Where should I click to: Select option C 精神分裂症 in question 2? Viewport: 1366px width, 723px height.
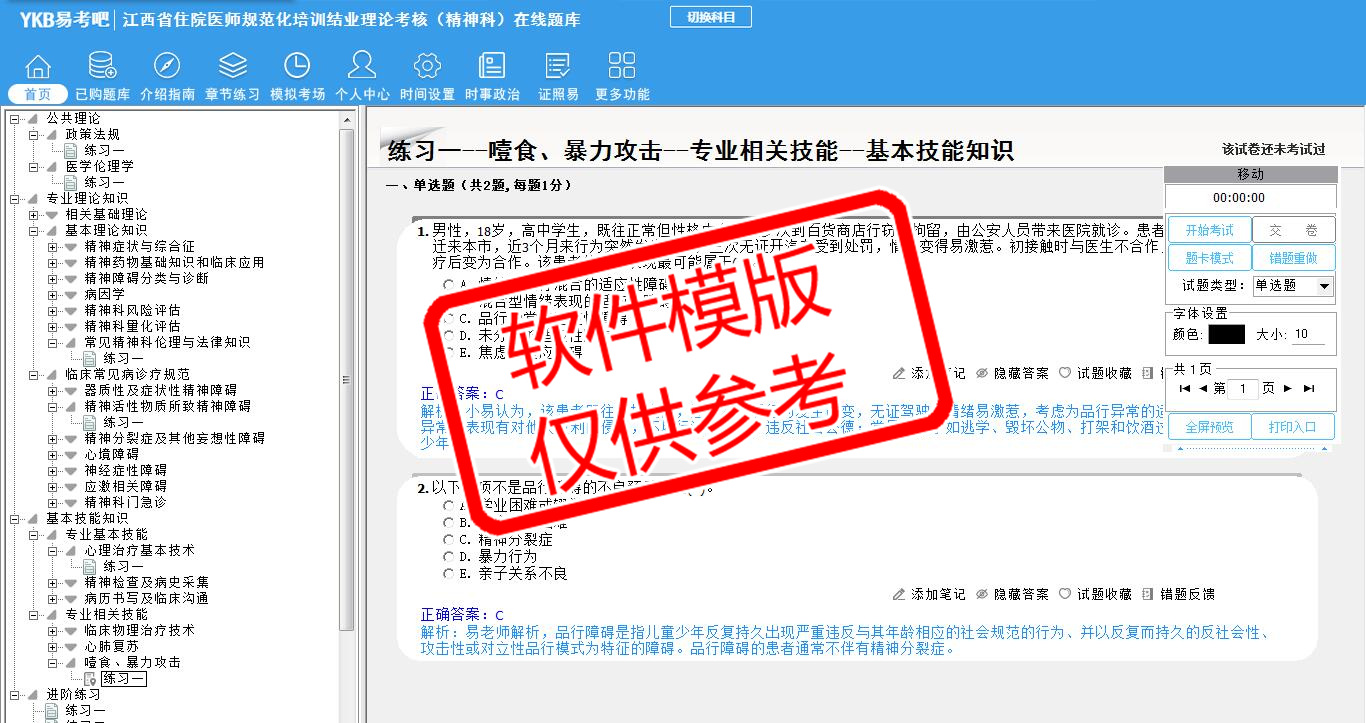pyautogui.click(x=449, y=540)
